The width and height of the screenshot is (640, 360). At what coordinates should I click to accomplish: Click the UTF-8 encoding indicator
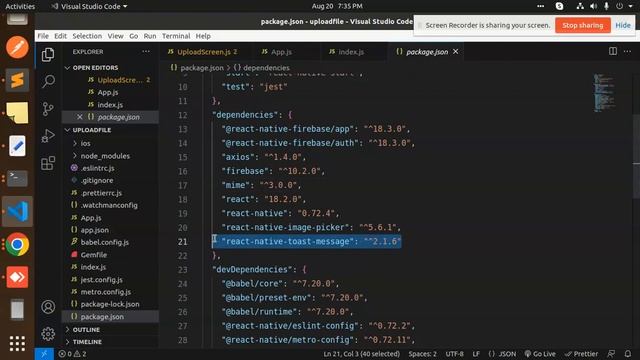coord(454,354)
